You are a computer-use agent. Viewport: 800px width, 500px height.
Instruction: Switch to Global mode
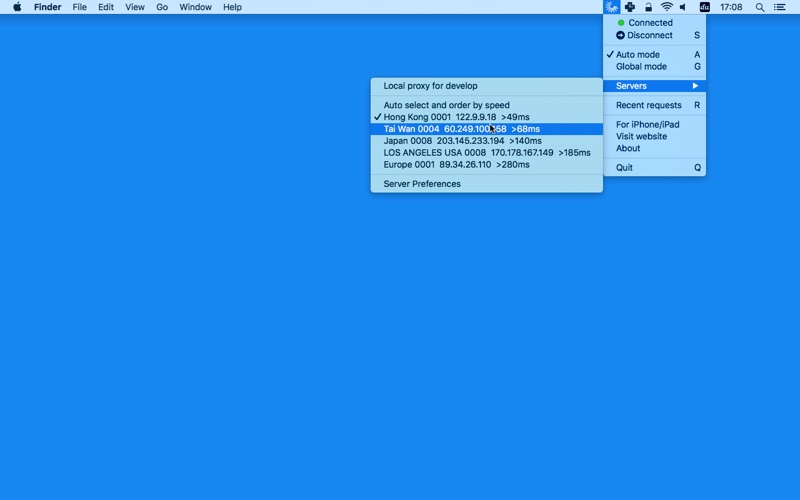tap(655, 67)
